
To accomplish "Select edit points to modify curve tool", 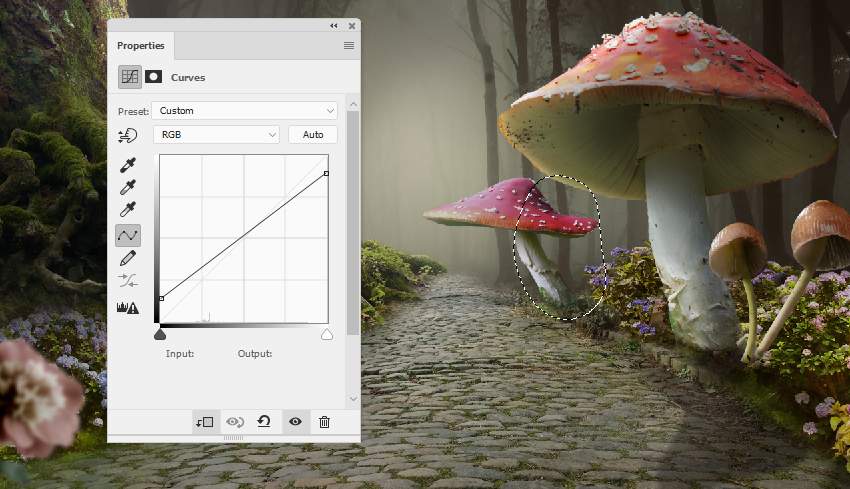I will pyautogui.click(x=128, y=235).
